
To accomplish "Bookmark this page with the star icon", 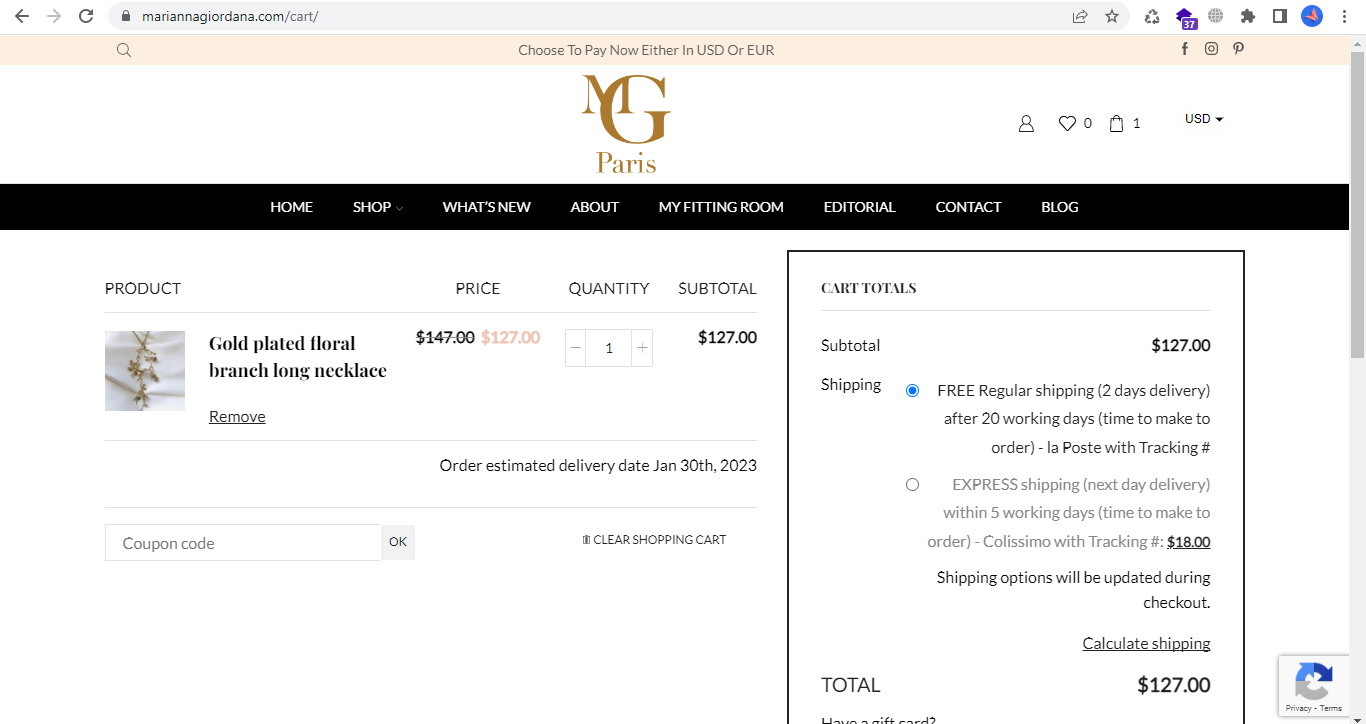I will (x=1112, y=16).
